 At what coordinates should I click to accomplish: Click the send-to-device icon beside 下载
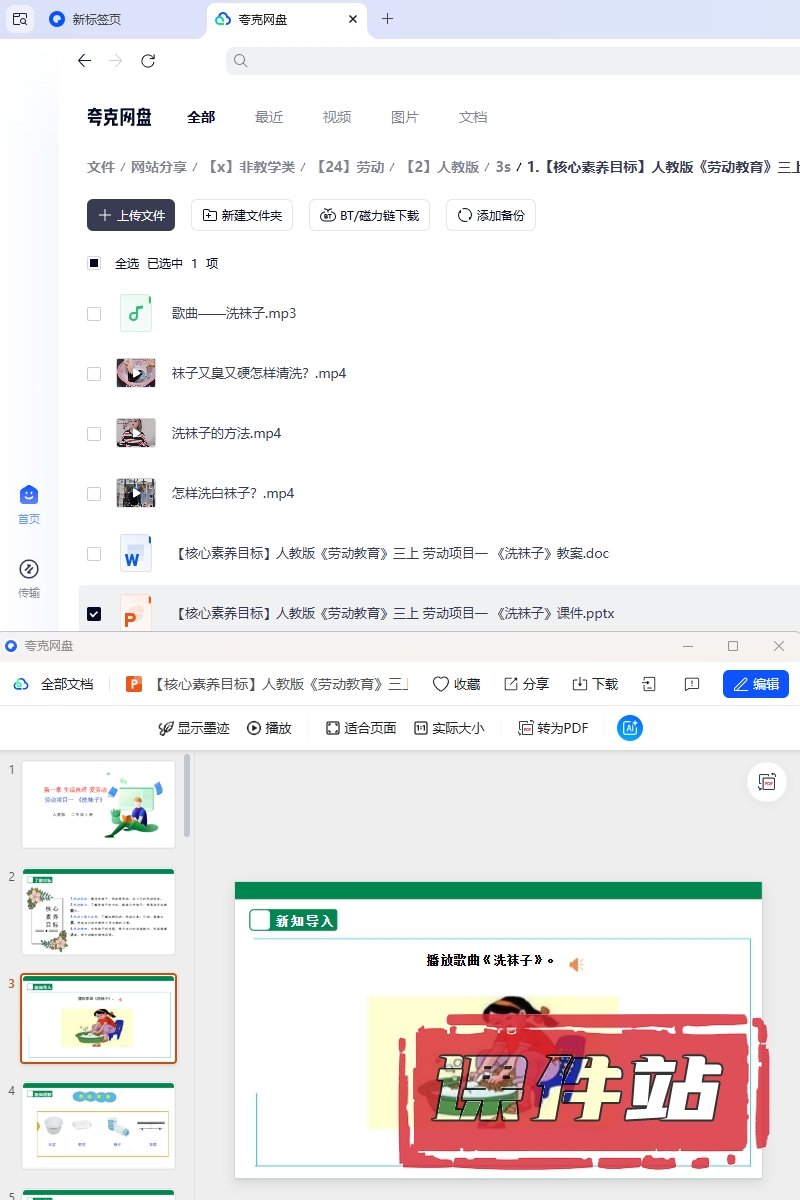tap(649, 684)
